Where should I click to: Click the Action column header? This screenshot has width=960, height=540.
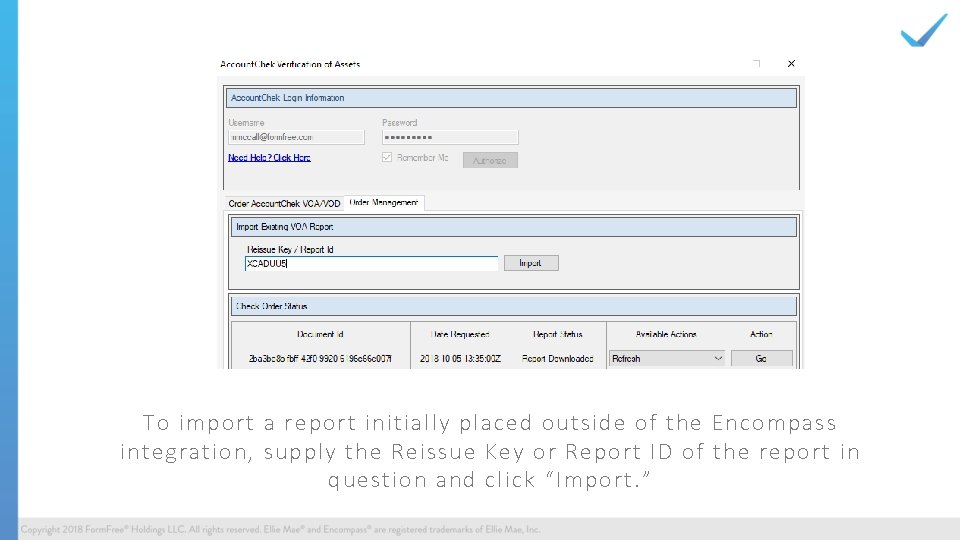click(x=761, y=334)
